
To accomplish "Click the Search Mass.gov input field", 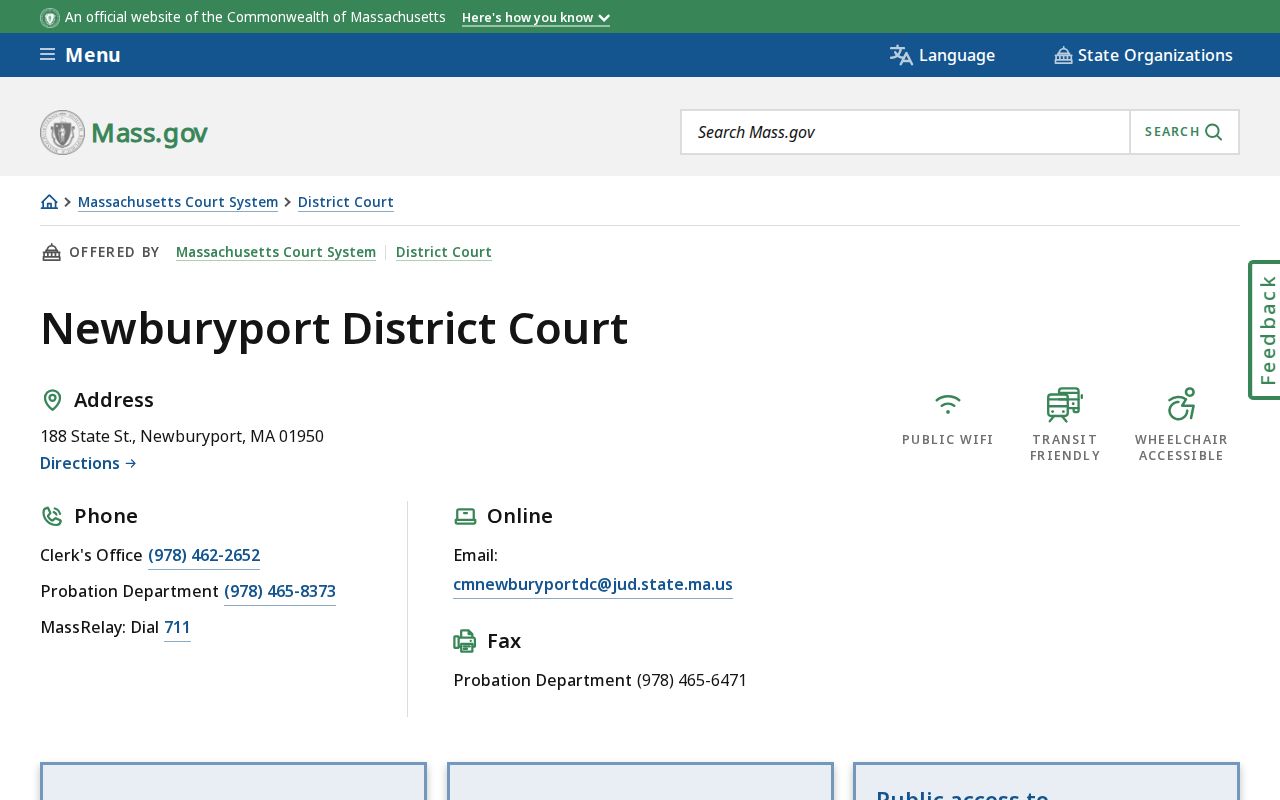I will (905, 132).
